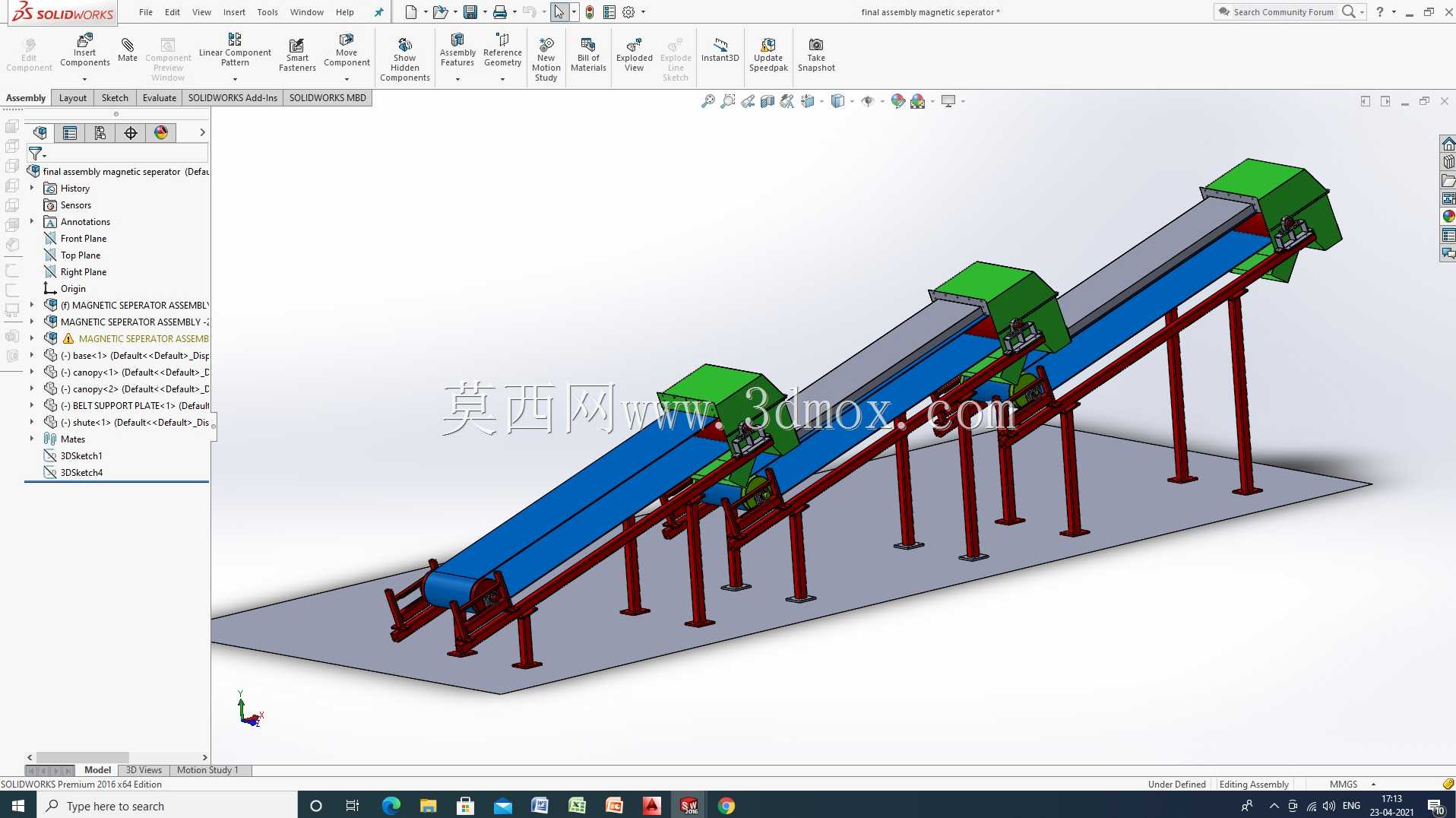Open the 3D Views bottom tab

pos(144,770)
